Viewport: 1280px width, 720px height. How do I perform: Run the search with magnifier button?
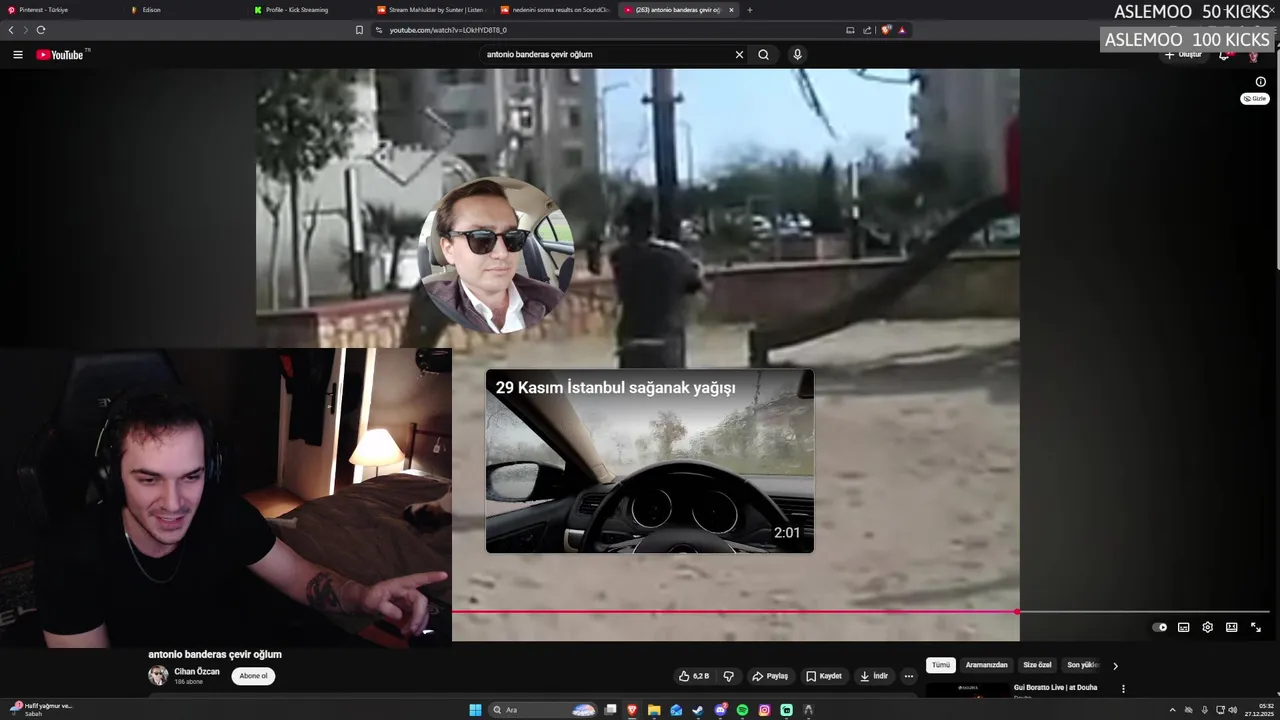[763, 55]
